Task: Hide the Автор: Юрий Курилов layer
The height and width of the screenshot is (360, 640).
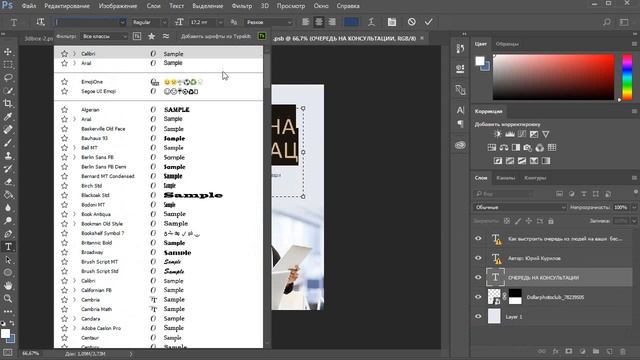Action: tap(478, 258)
